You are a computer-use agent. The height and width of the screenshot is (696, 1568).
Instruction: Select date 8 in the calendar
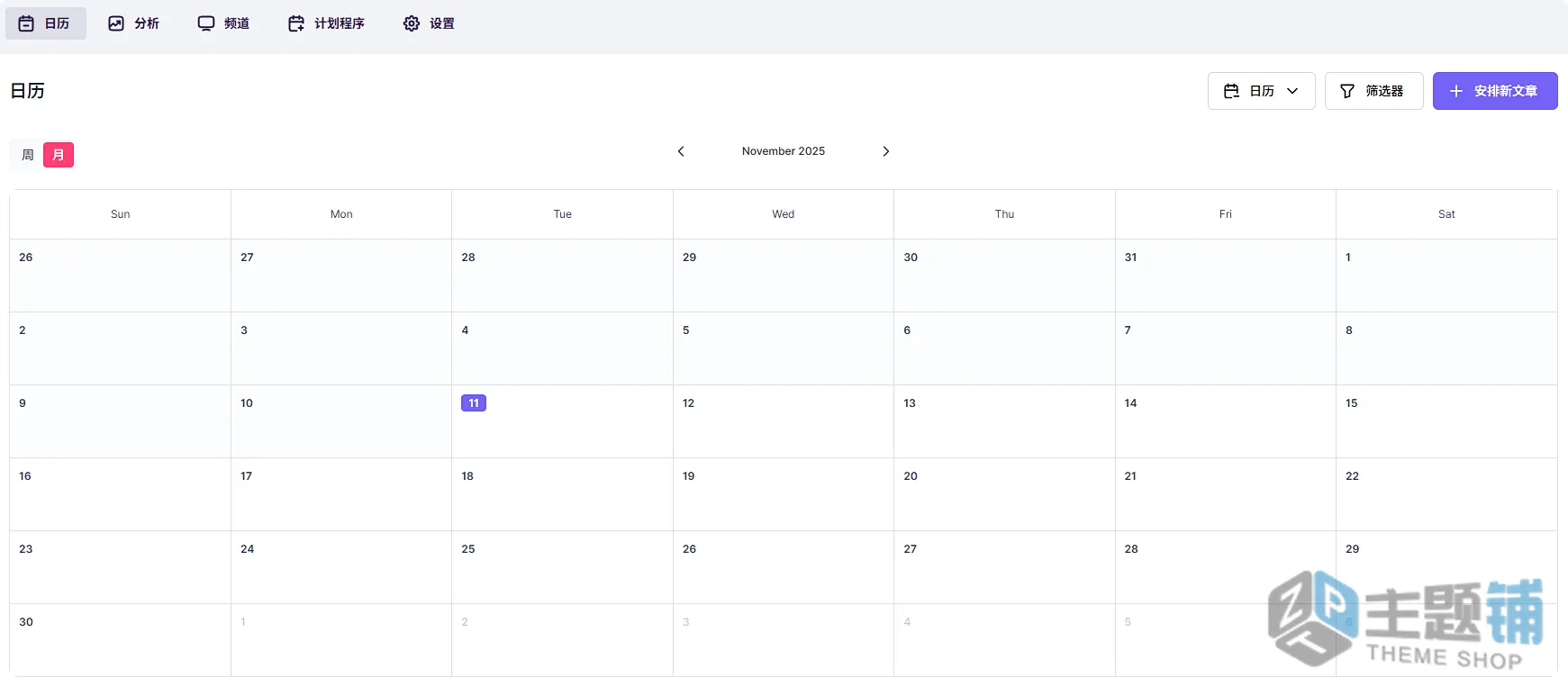pos(1446,348)
